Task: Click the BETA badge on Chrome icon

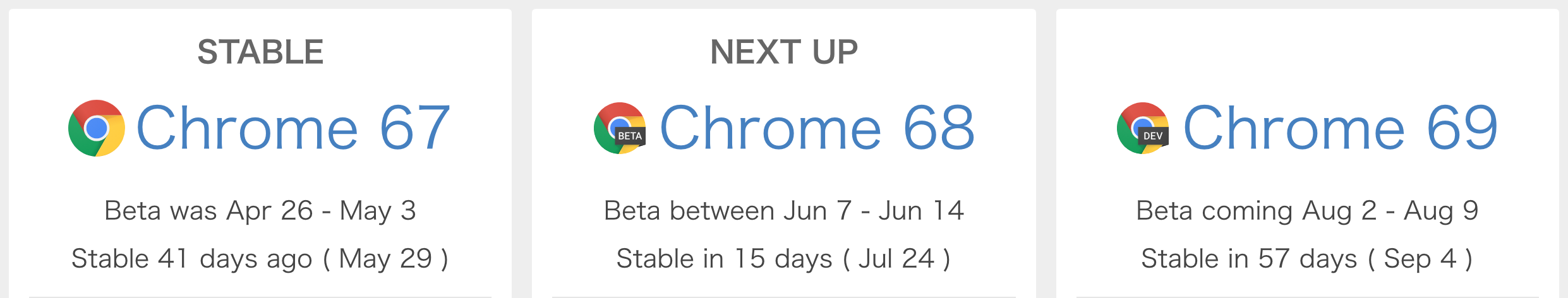Action: click(x=630, y=136)
